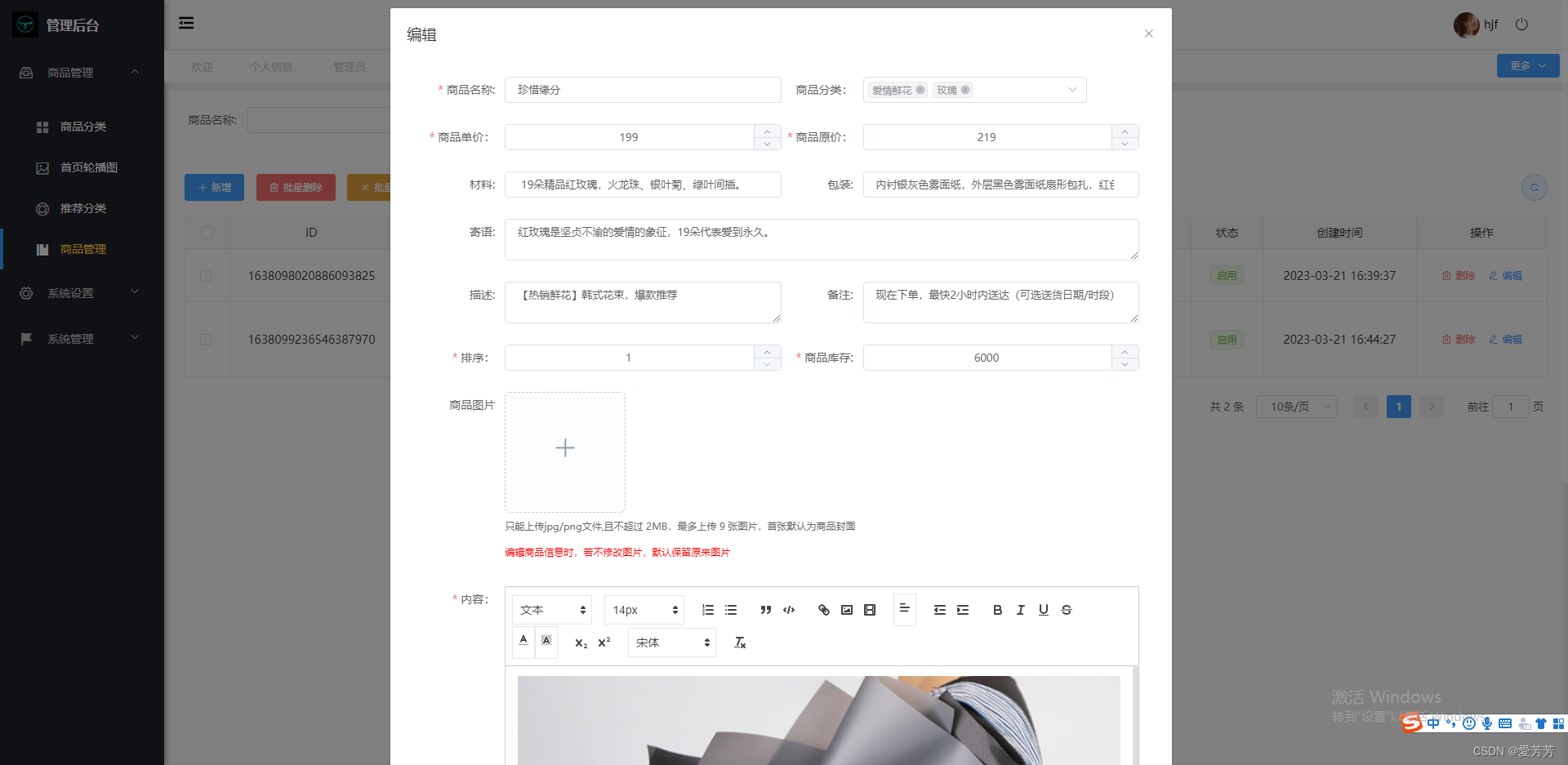Click the Sogou IME tray icon
The height and width of the screenshot is (765, 1568).
[x=1412, y=723]
